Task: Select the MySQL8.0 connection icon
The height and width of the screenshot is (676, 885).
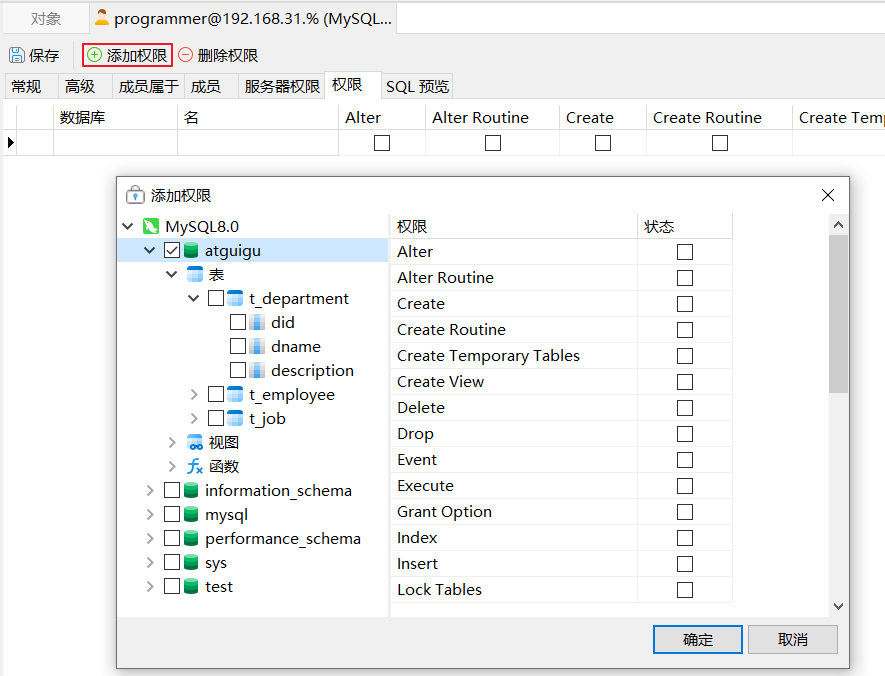Action: (151, 226)
